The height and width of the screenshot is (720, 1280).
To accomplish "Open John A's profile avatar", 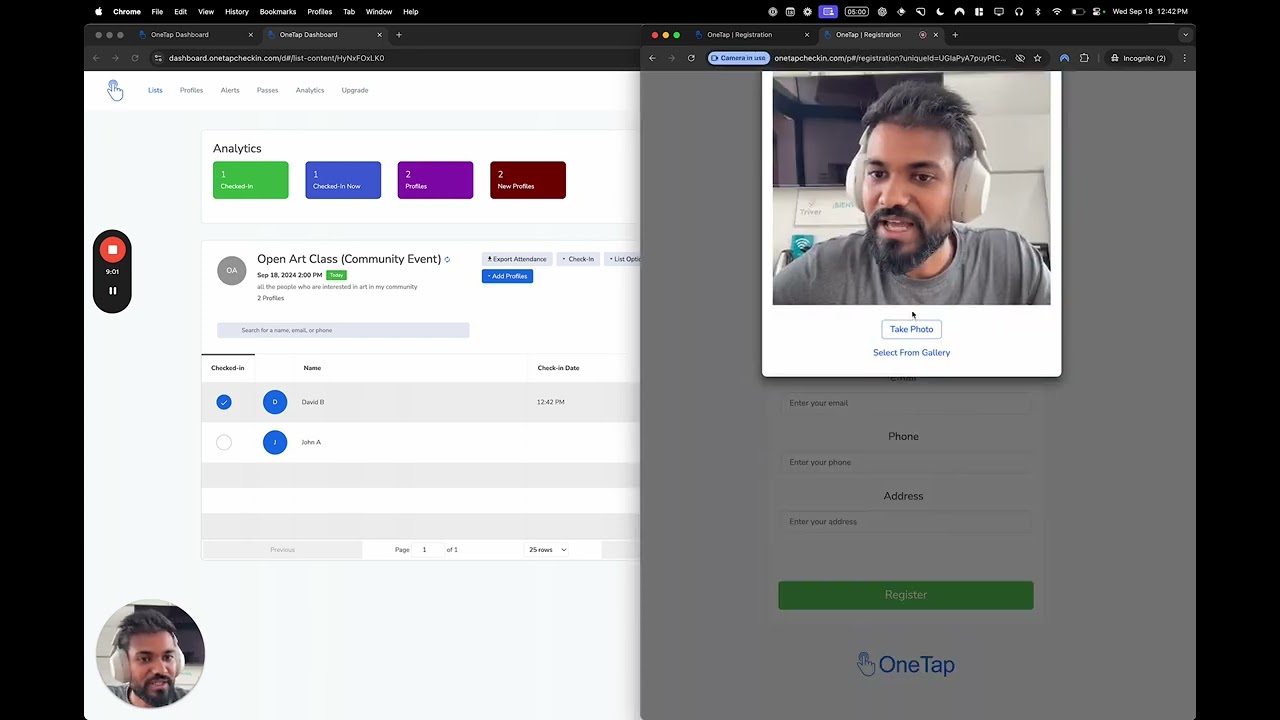I will click(x=275, y=442).
